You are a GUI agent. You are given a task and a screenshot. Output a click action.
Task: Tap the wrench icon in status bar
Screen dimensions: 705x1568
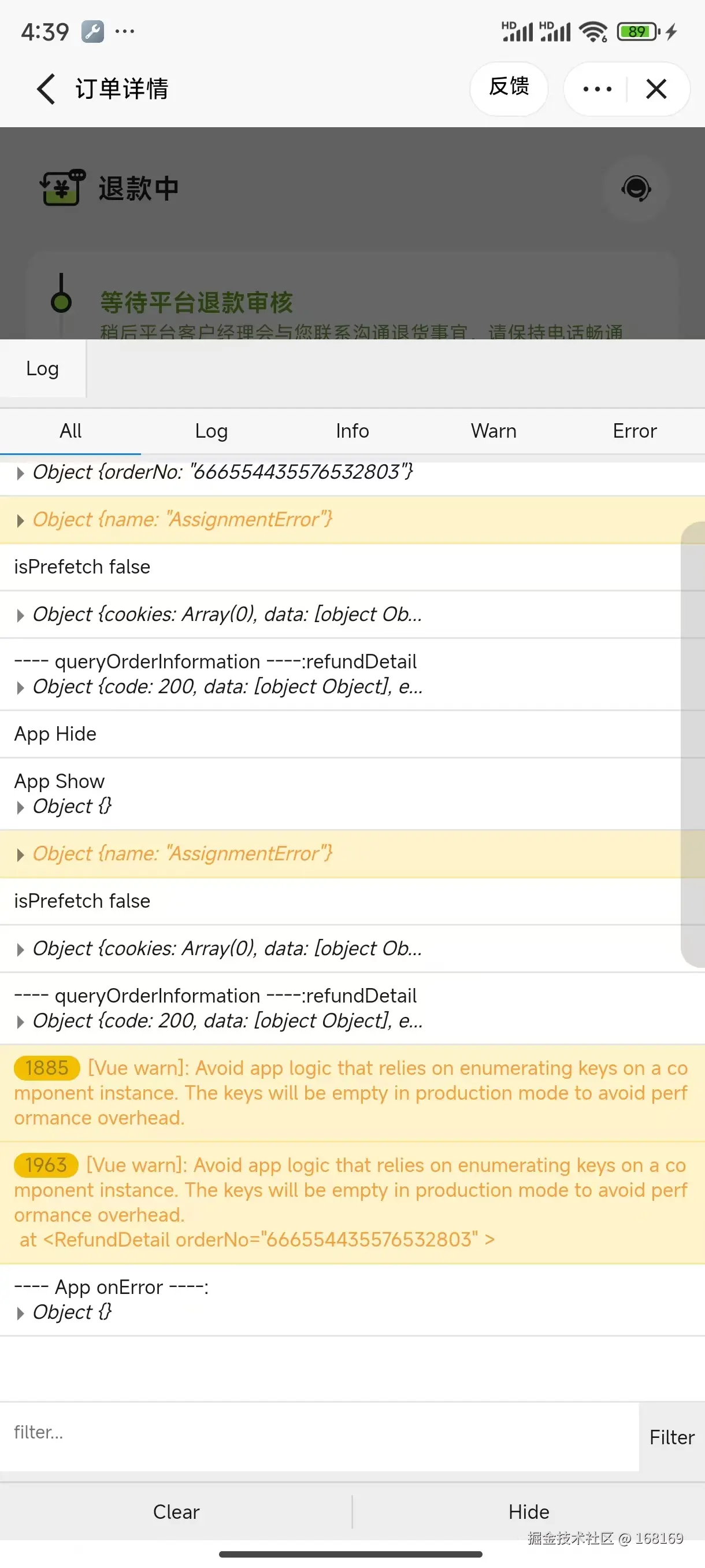tap(92, 32)
